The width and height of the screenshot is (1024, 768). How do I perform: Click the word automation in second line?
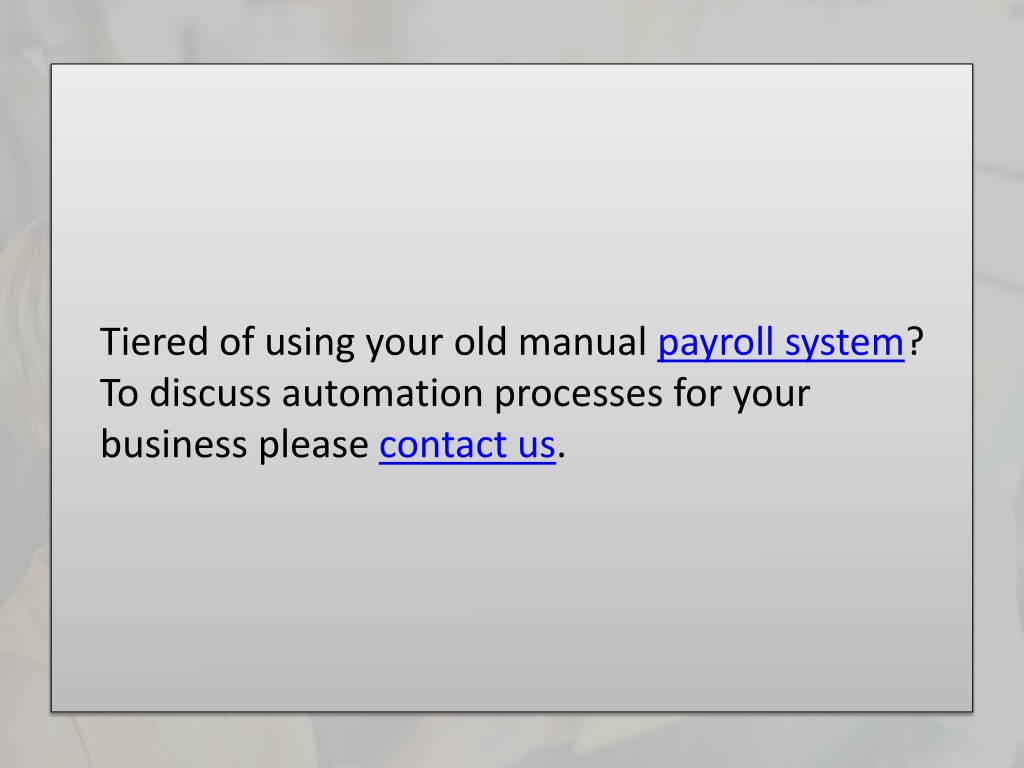(x=382, y=393)
